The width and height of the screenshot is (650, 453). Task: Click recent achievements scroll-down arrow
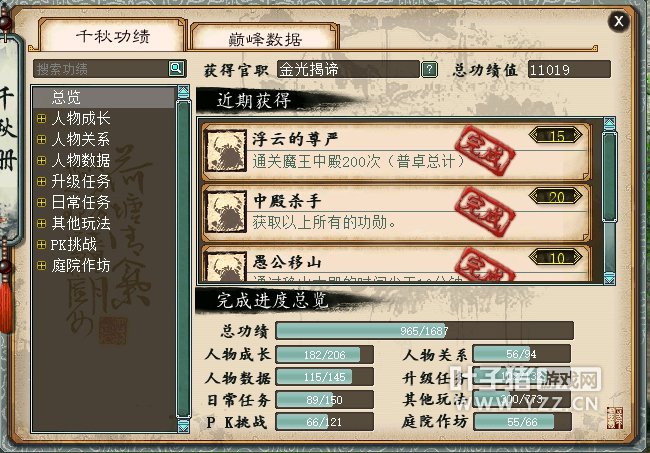click(x=609, y=278)
